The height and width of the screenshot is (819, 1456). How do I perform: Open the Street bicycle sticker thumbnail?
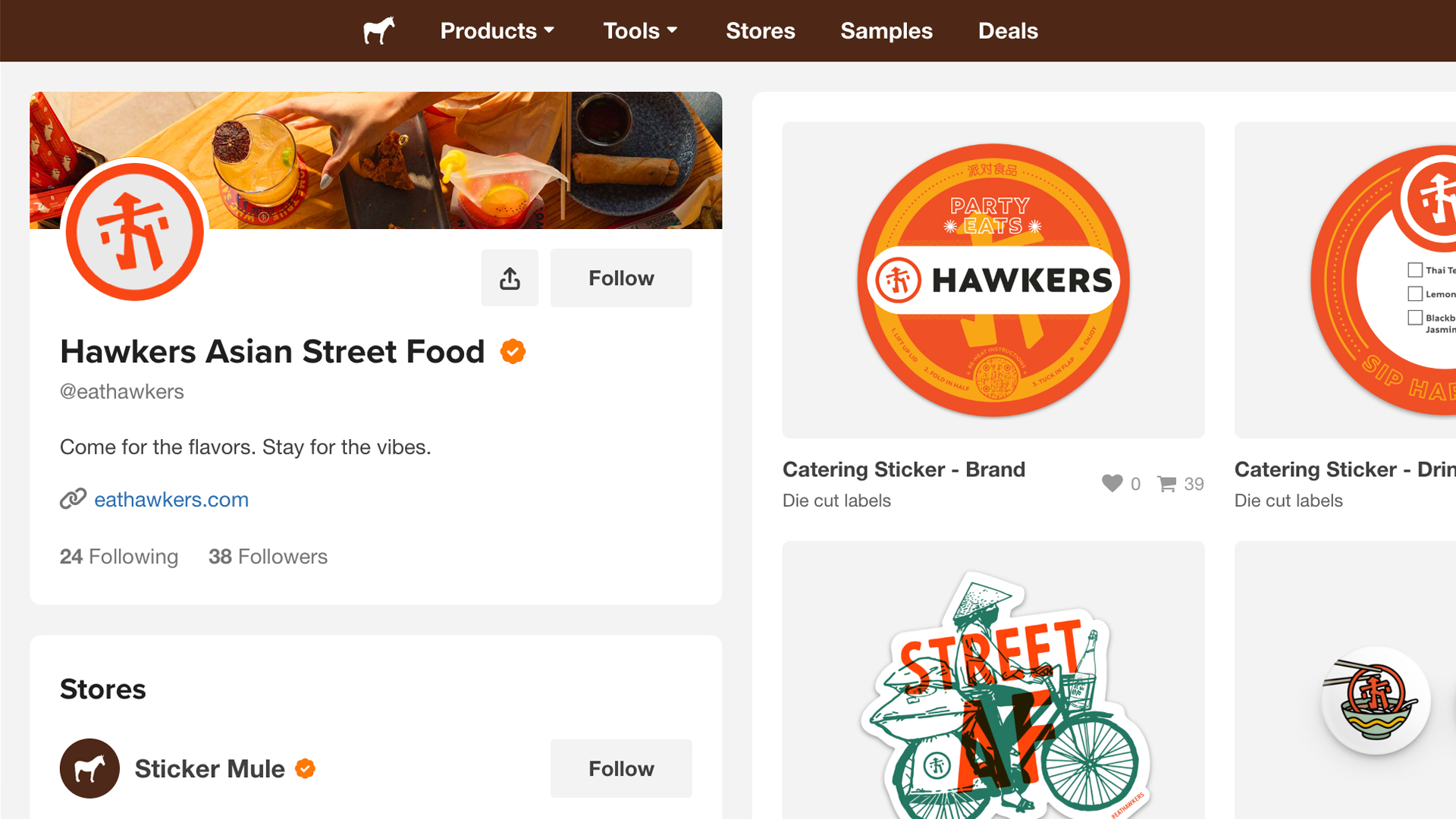[993, 682]
